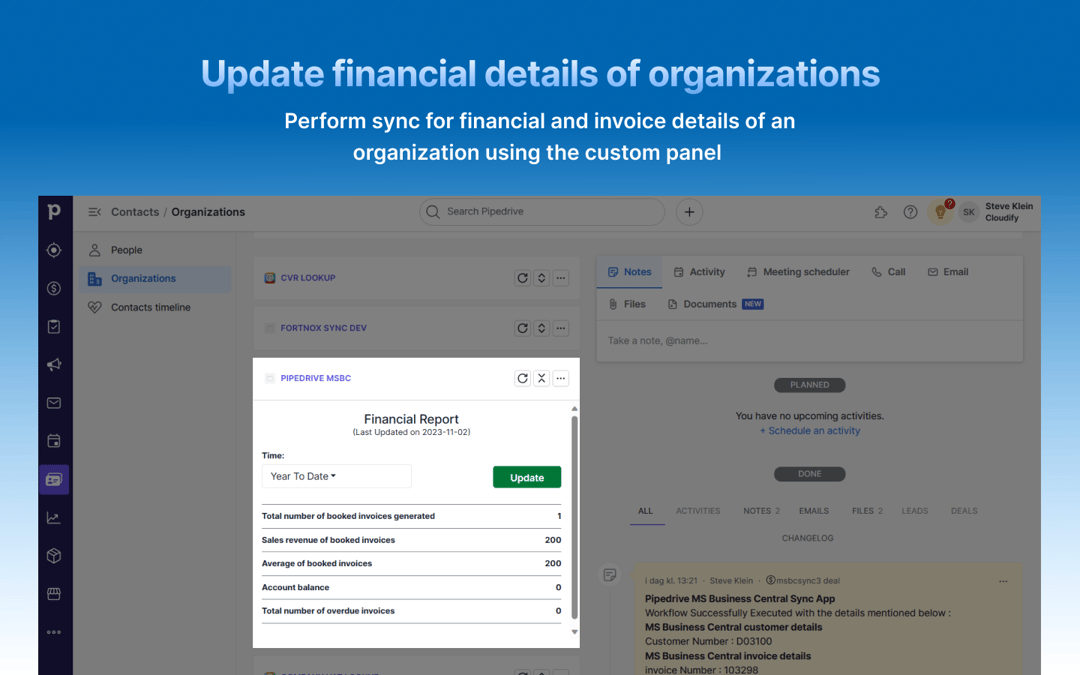Open the Year To Date dropdown

click(x=336, y=476)
